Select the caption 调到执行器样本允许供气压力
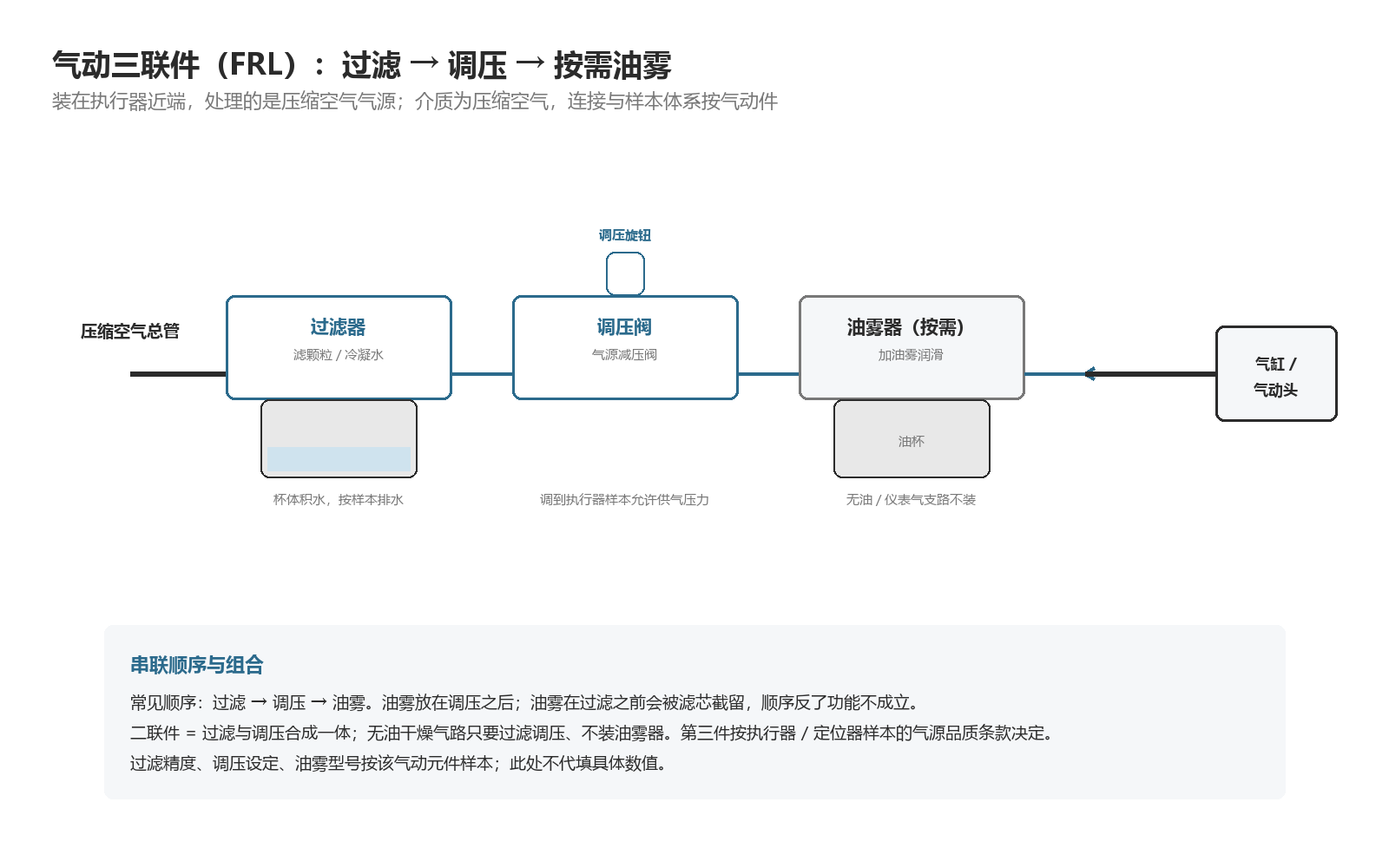 point(625,500)
